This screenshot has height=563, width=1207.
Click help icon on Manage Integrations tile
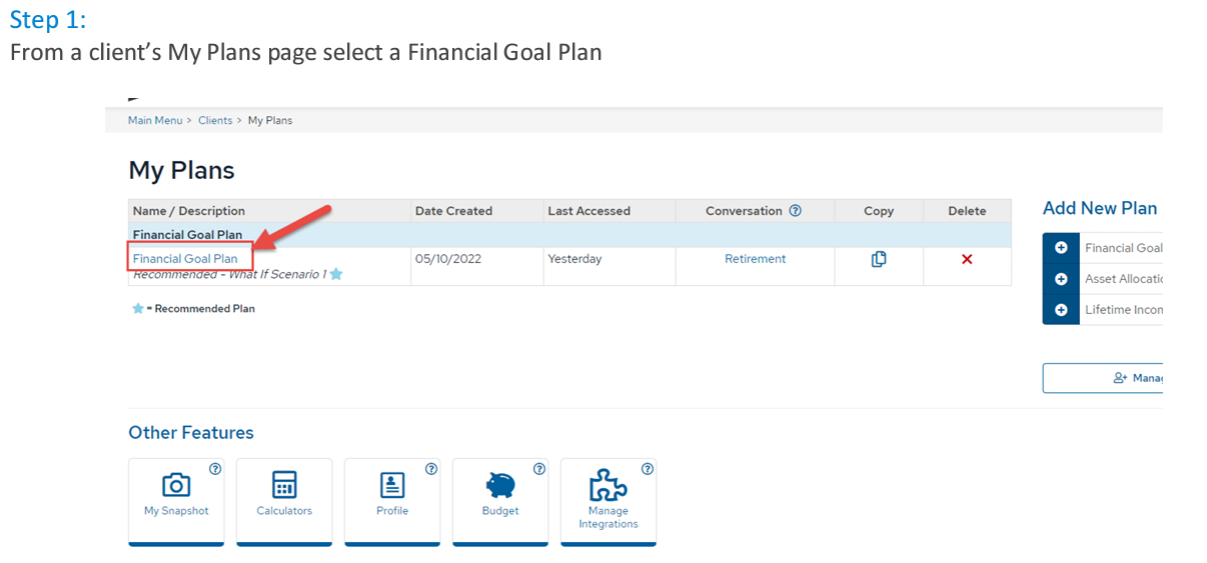(x=647, y=468)
